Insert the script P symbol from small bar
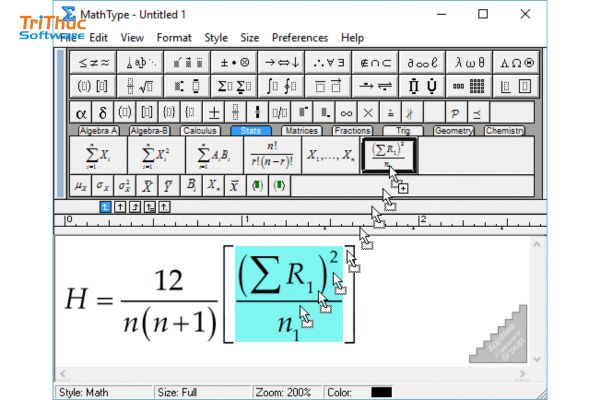600x400 pixels. click(455, 113)
